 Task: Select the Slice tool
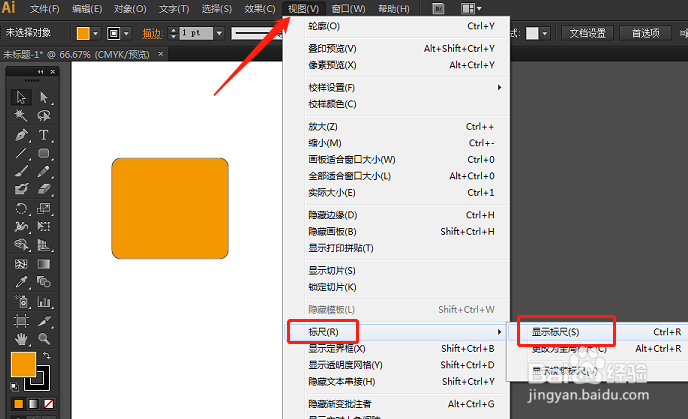coord(43,321)
